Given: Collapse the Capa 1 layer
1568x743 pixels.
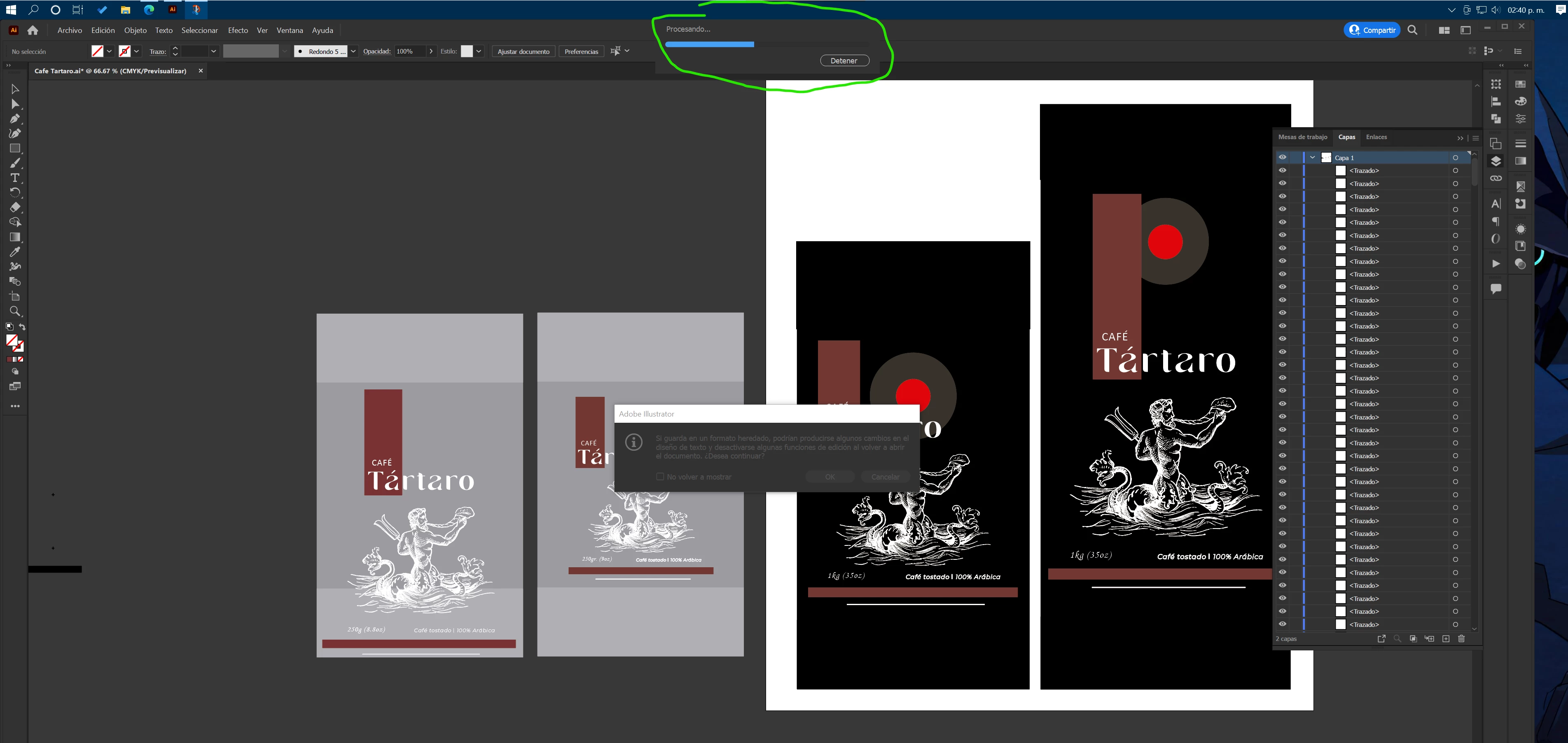Looking at the screenshot, I should tap(1312, 158).
